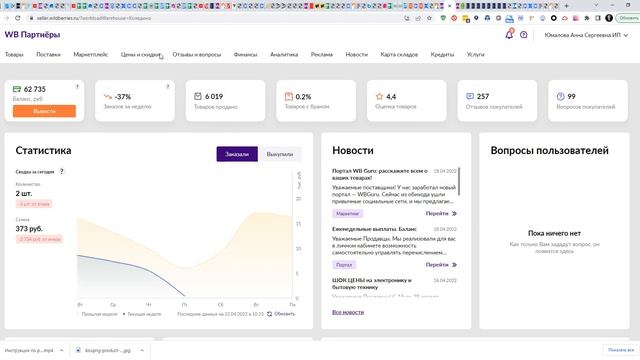Go to the WB Партнёры home logo
This screenshot has height=360, width=640.
click(32, 35)
